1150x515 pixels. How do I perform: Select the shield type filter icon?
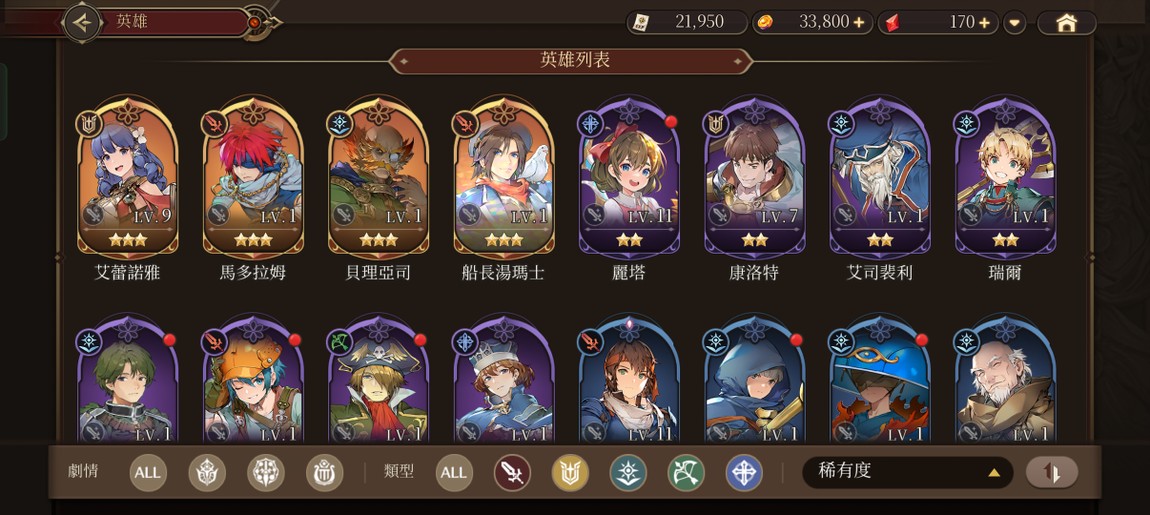click(x=570, y=472)
